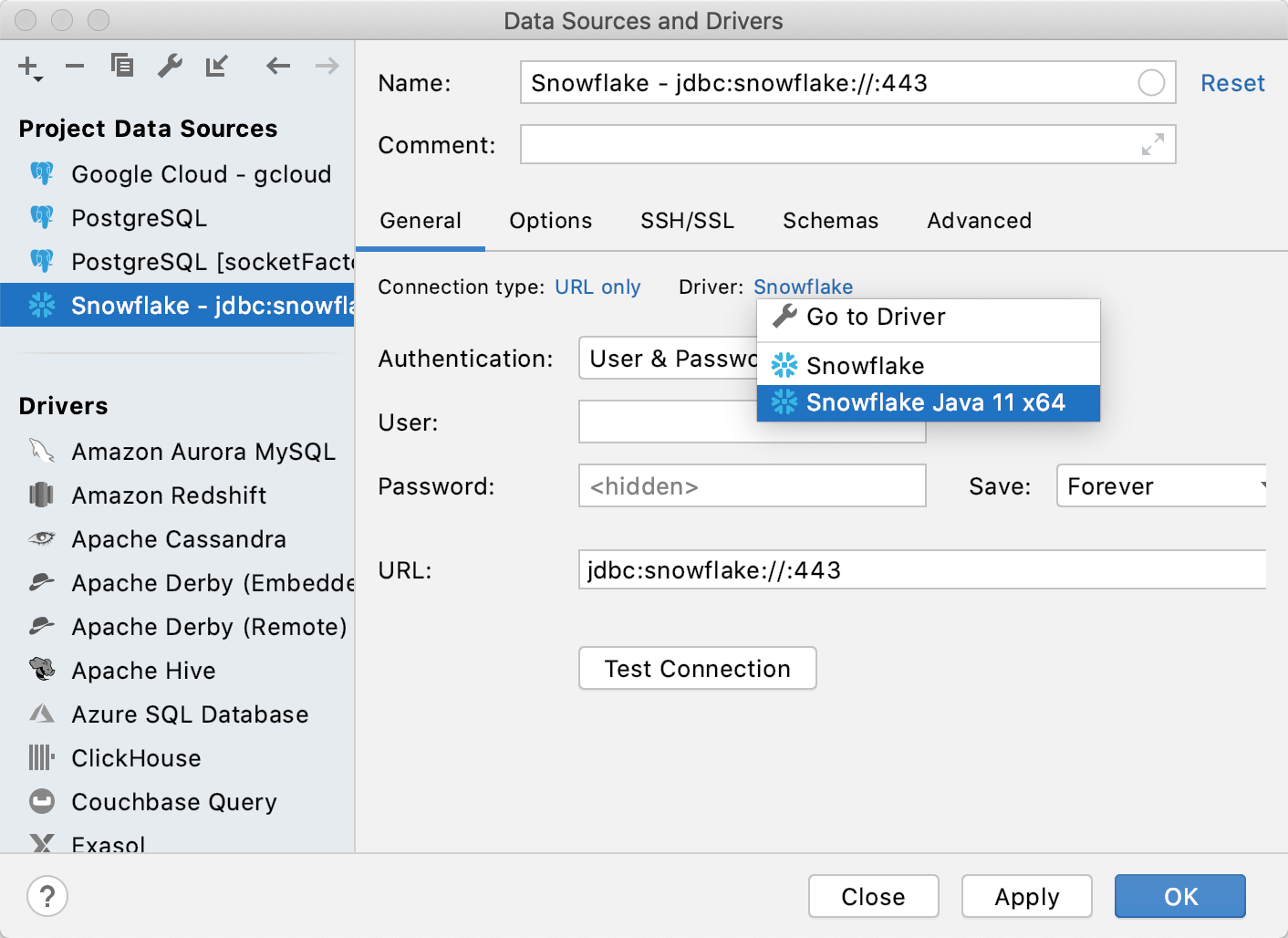The height and width of the screenshot is (938, 1288).
Task: Open help with question mark button
Action: pos(47,896)
